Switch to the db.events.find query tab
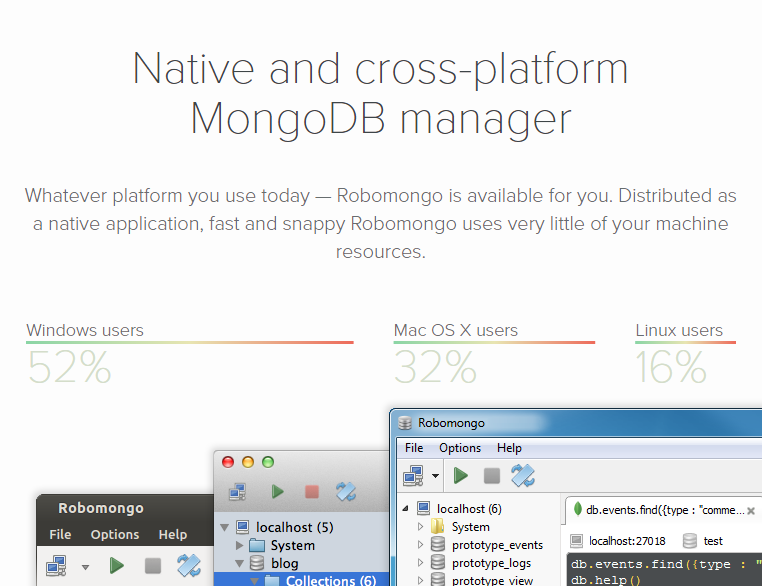The height and width of the screenshot is (586, 762). pyautogui.click(x=664, y=510)
